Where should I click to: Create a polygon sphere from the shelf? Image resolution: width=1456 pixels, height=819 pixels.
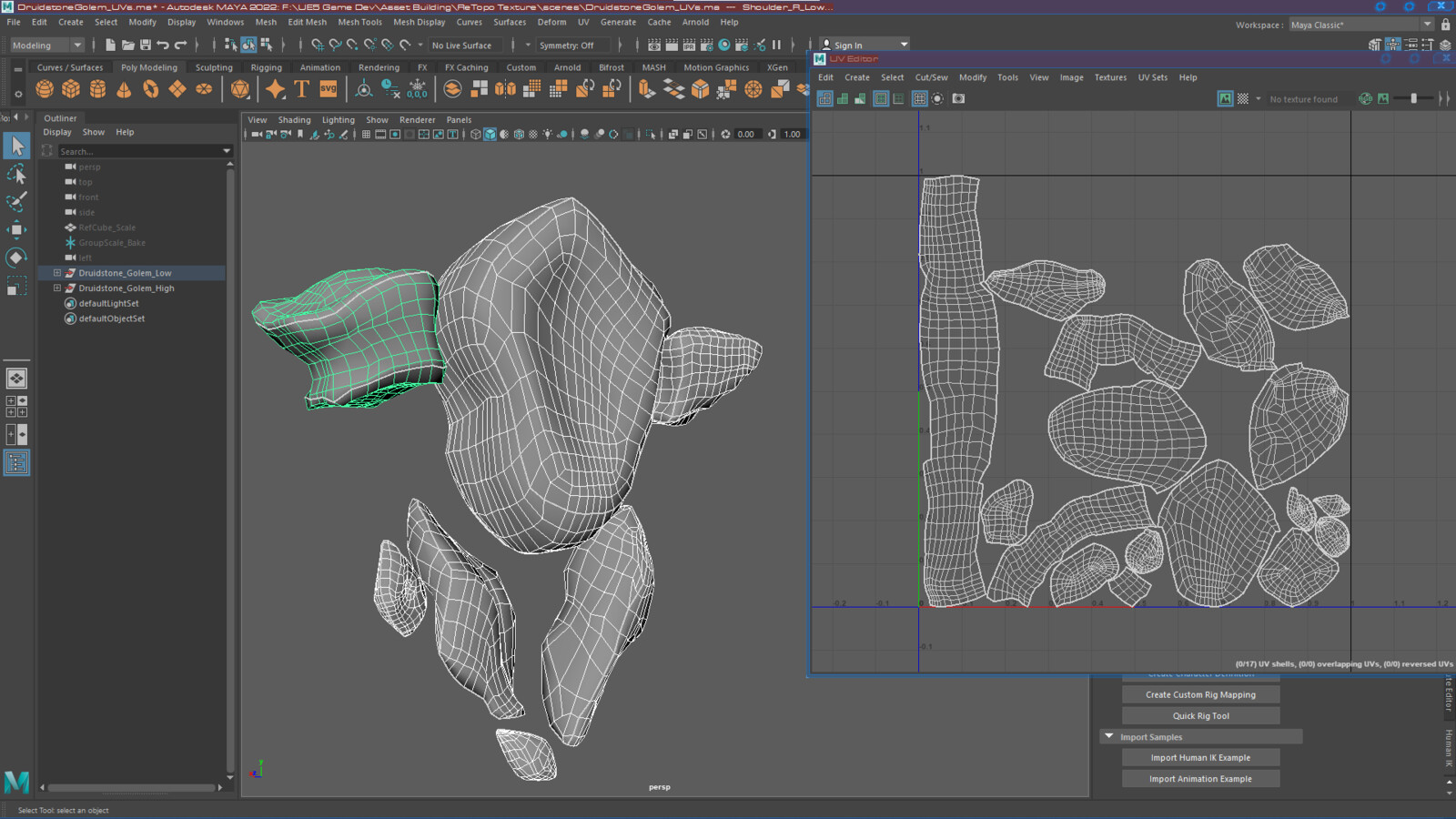tap(45, 89)
